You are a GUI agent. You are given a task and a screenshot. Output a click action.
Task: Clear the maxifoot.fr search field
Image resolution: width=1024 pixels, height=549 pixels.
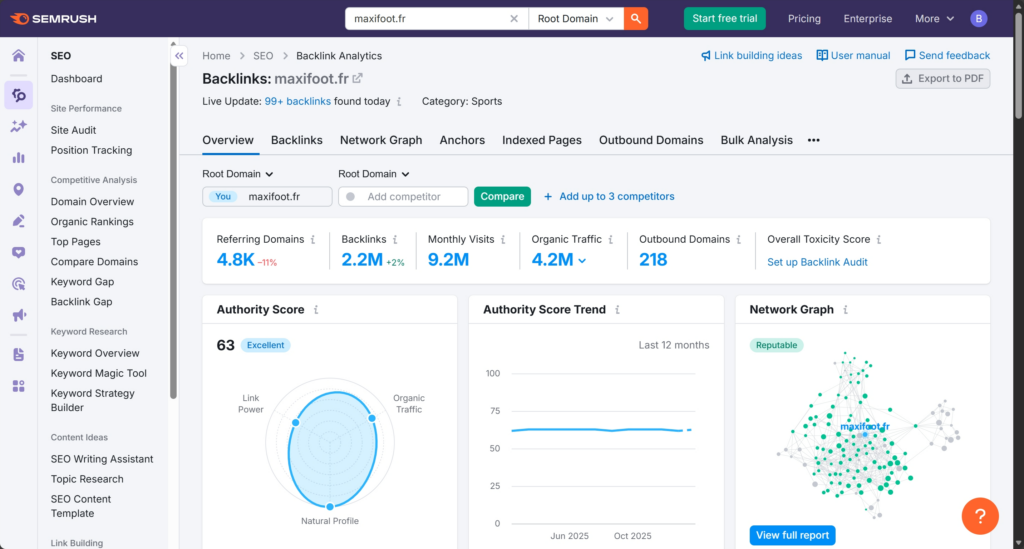pos(514,18)
